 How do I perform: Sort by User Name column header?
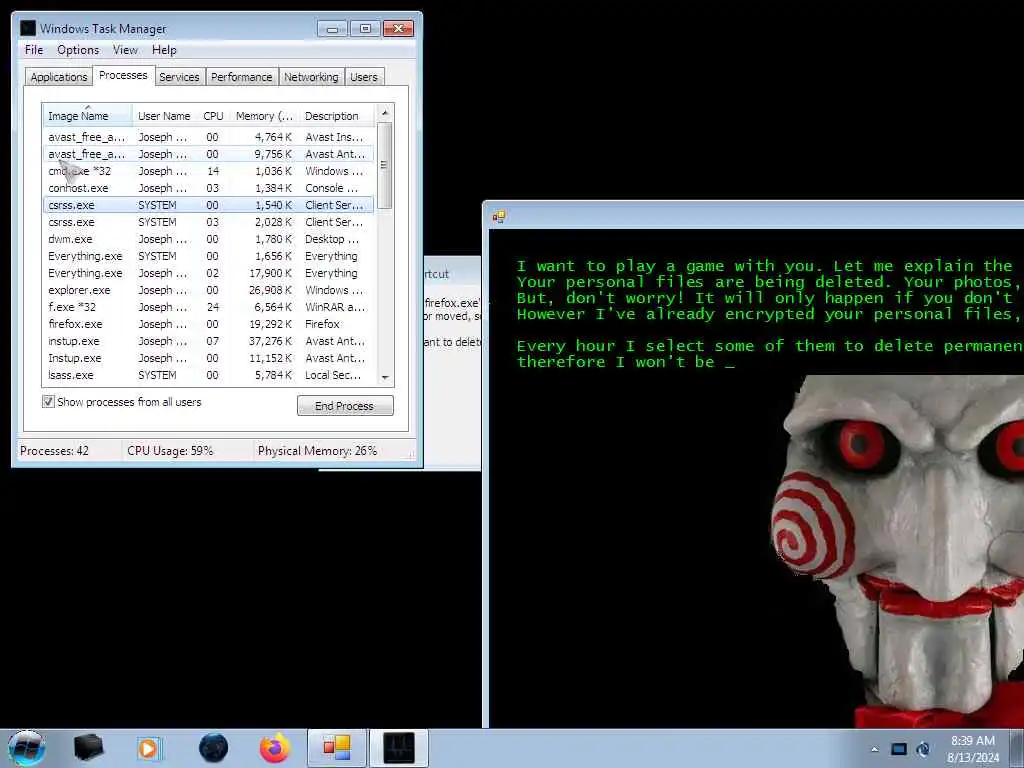pos(164,116)
